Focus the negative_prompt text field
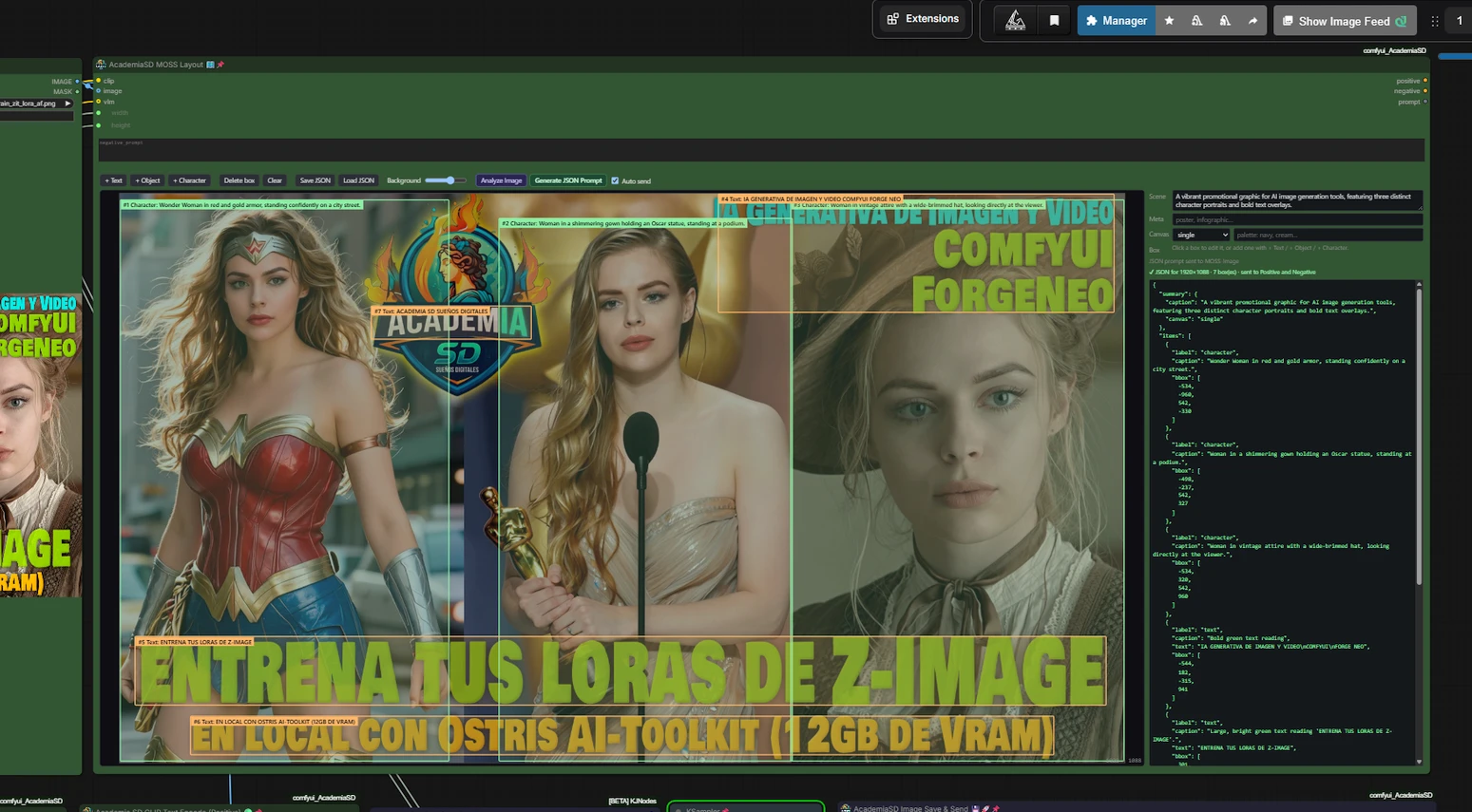The height and width of the screenshot is (812, 1472). click(761, 149)
